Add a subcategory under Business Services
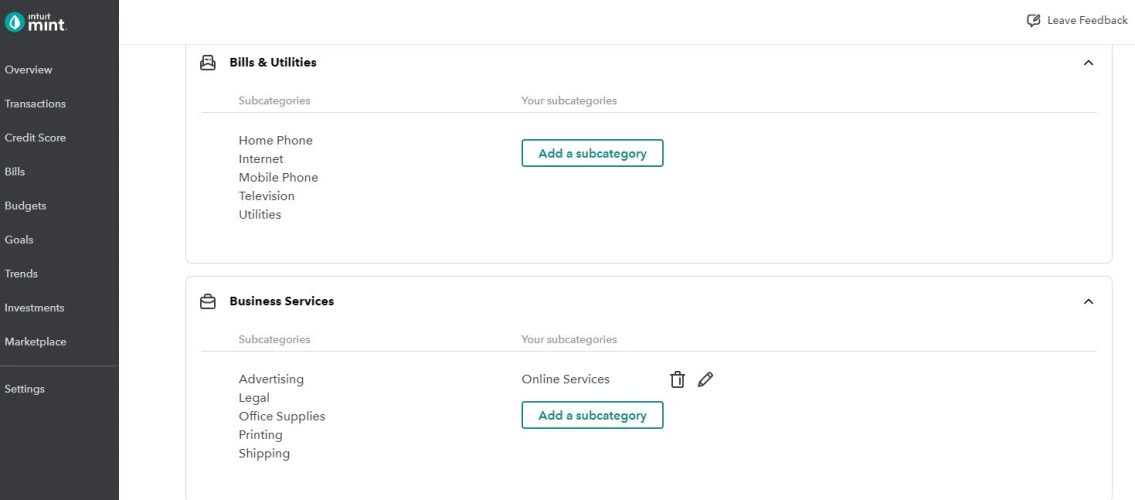1135x500 pixels. pyautogui.click(x=592, y=415)
